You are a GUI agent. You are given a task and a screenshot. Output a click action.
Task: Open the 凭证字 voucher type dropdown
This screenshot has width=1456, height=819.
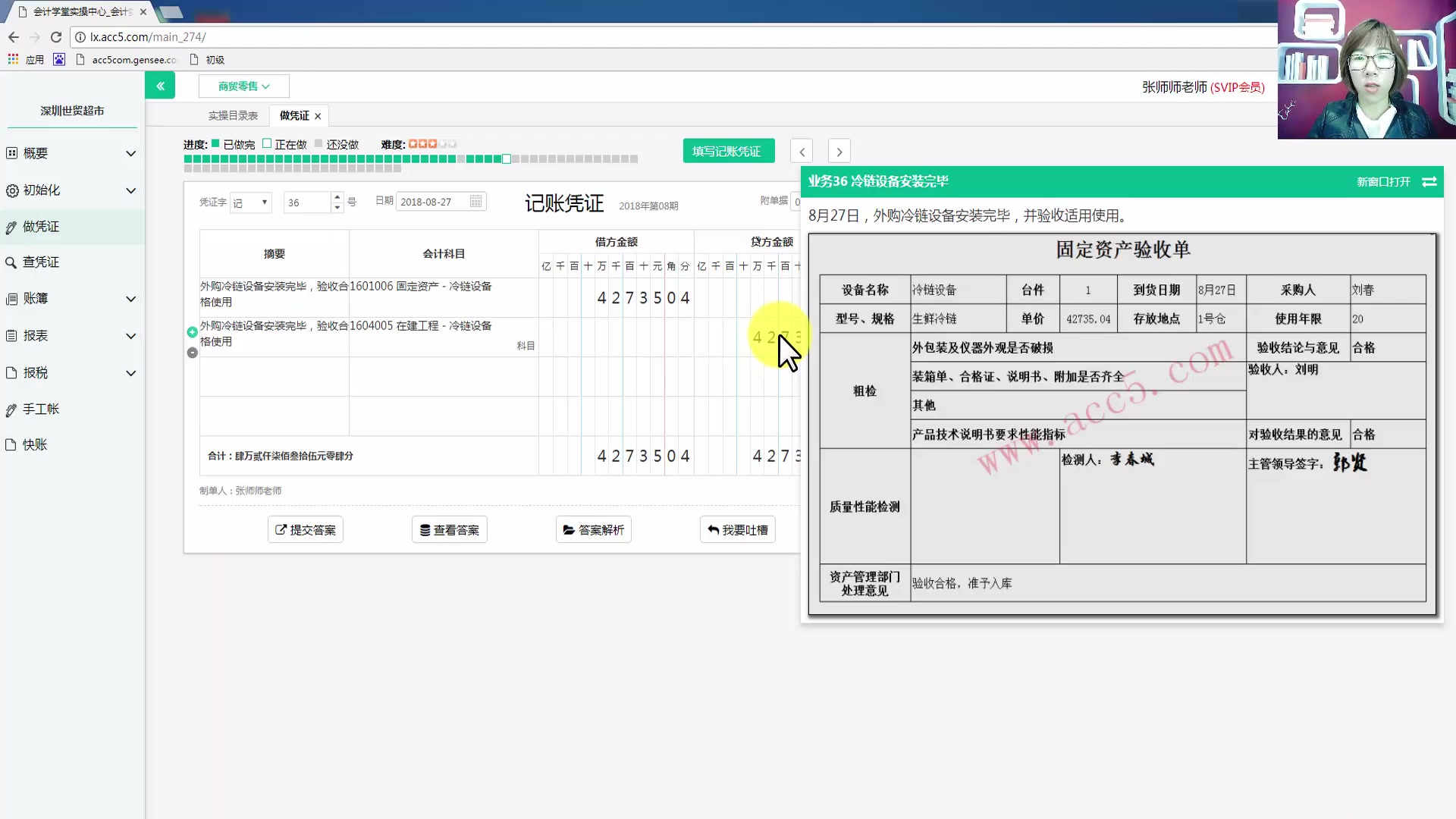click(250, 202)
